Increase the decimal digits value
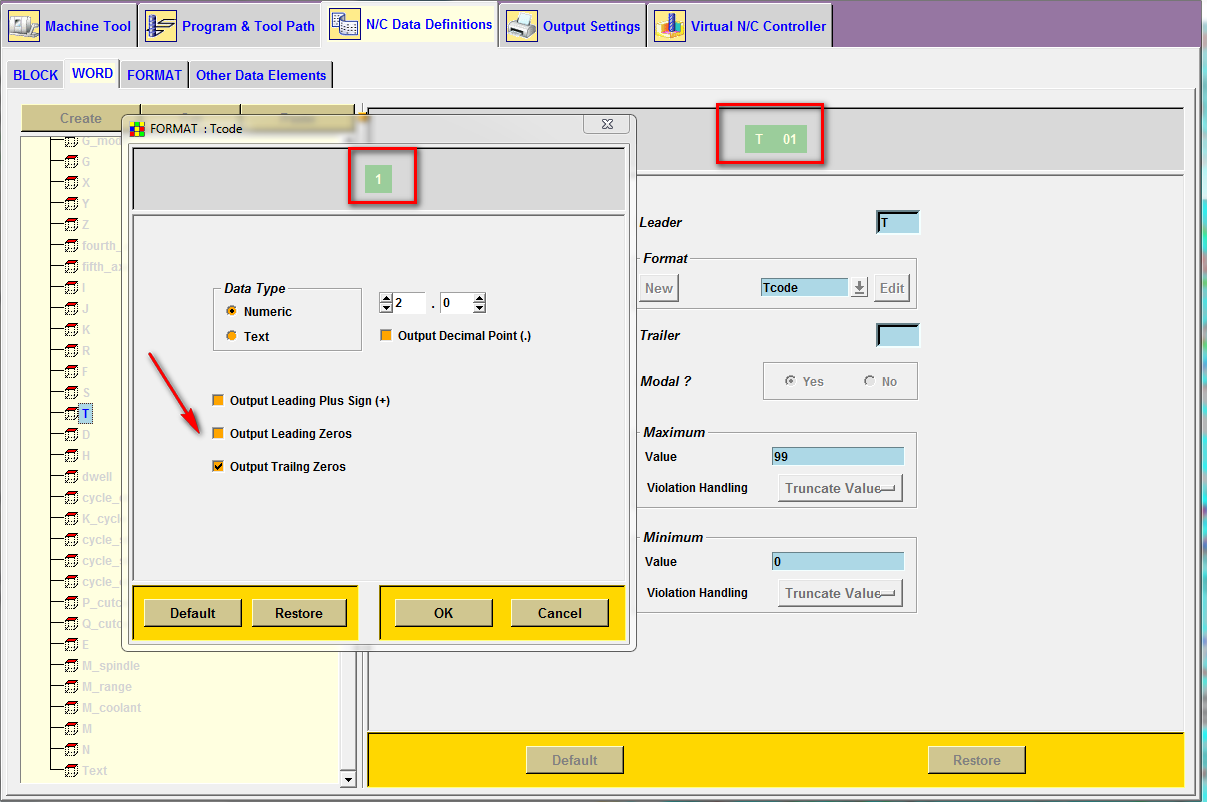Screen dimensions: 1207x802 (x=479, y=298)
